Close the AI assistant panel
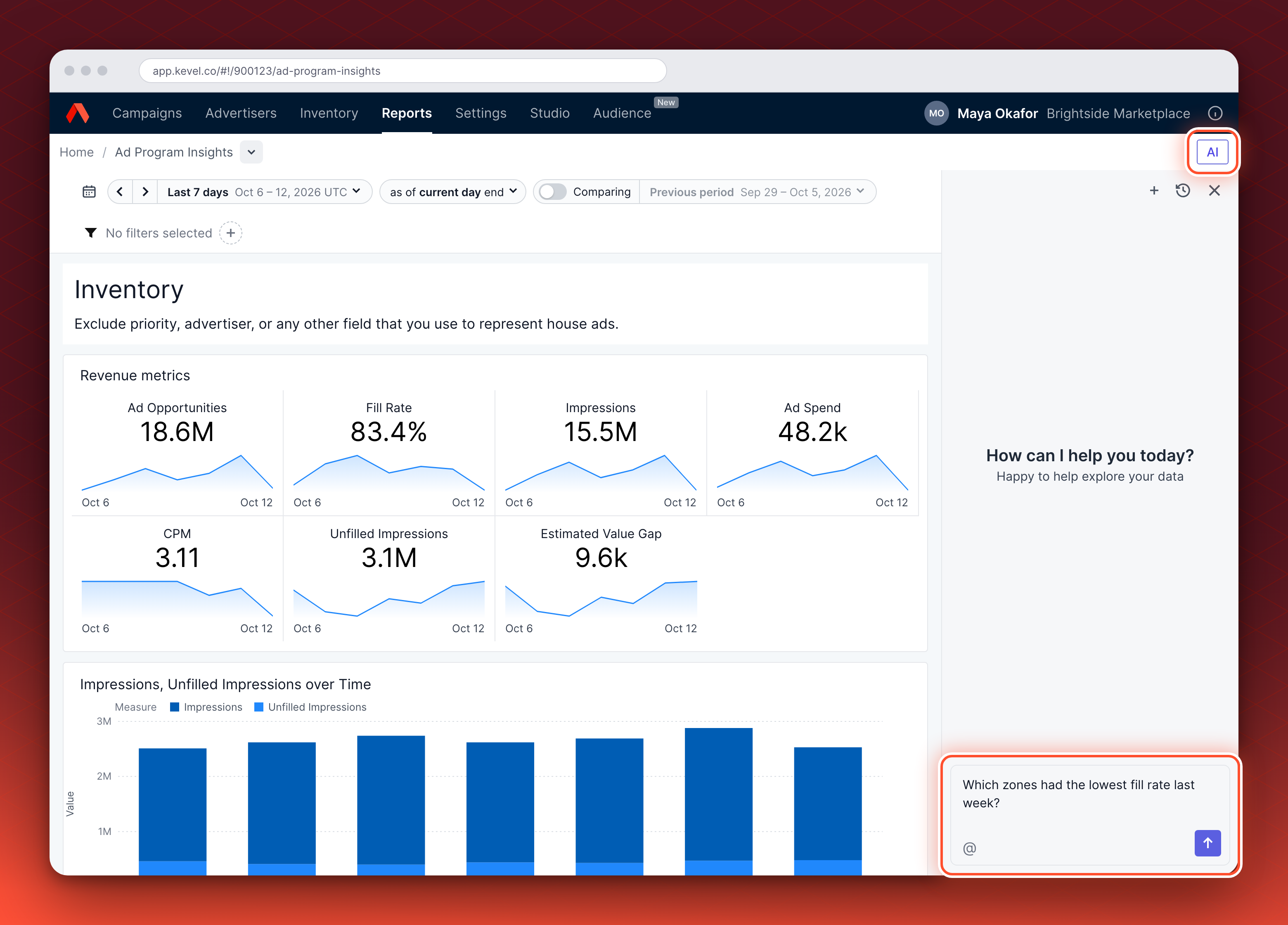This screenshot has height=925, width=1288. 1214,191
